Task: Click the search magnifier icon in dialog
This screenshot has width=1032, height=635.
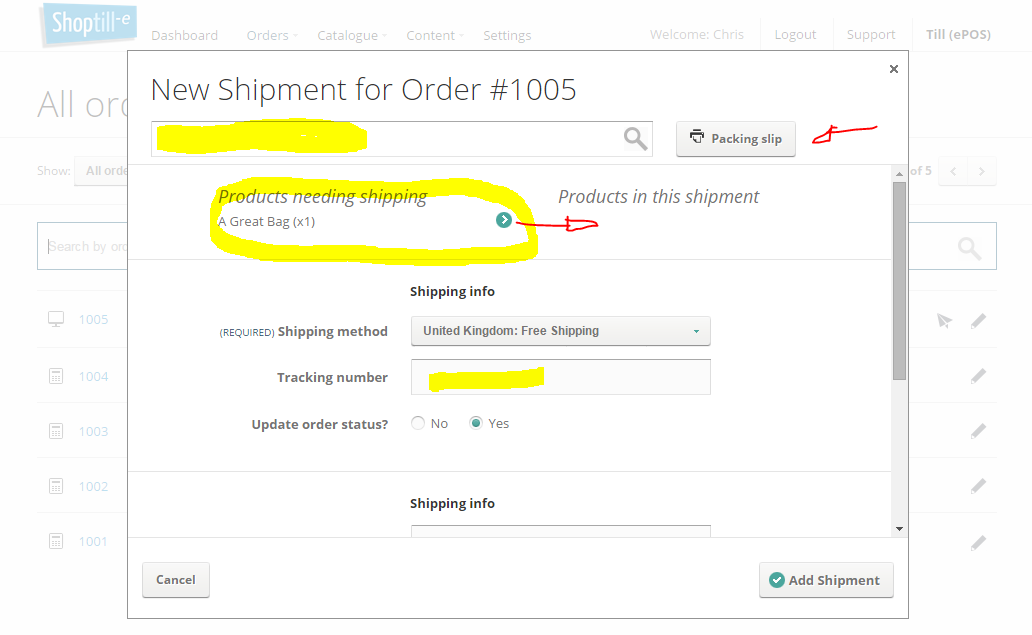Action: pos(635,139)
